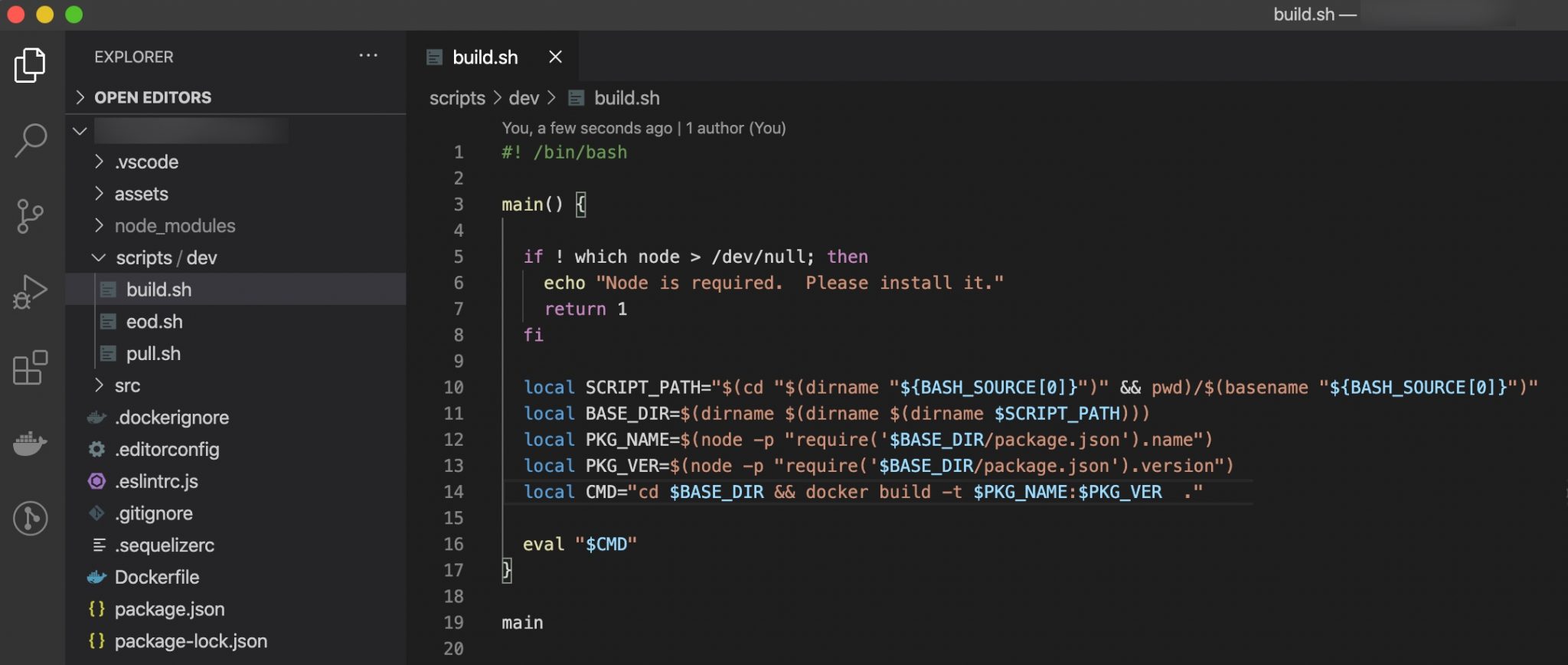Click the 'local PKG_NAME' line
The image size is (1568, 665).
pos(867,440)
